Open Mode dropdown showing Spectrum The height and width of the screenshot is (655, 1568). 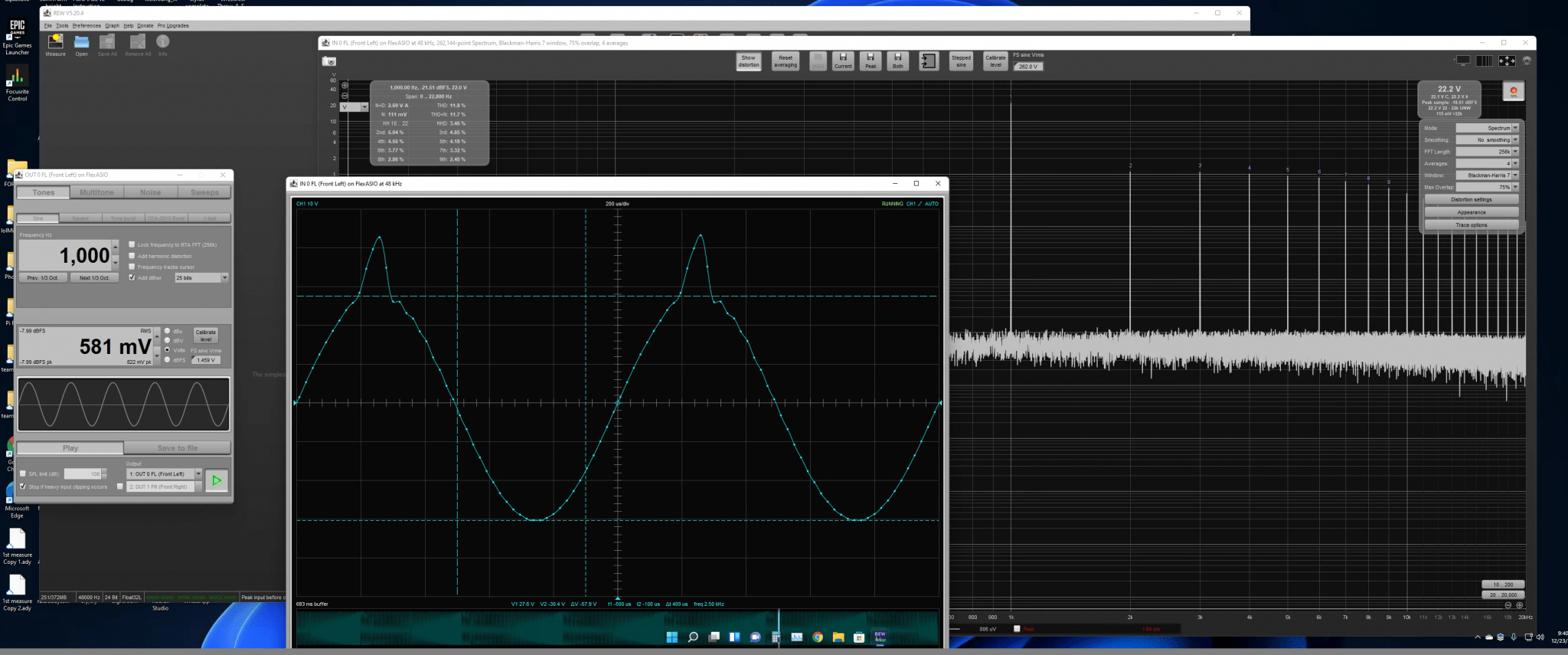click(1487, 128)
